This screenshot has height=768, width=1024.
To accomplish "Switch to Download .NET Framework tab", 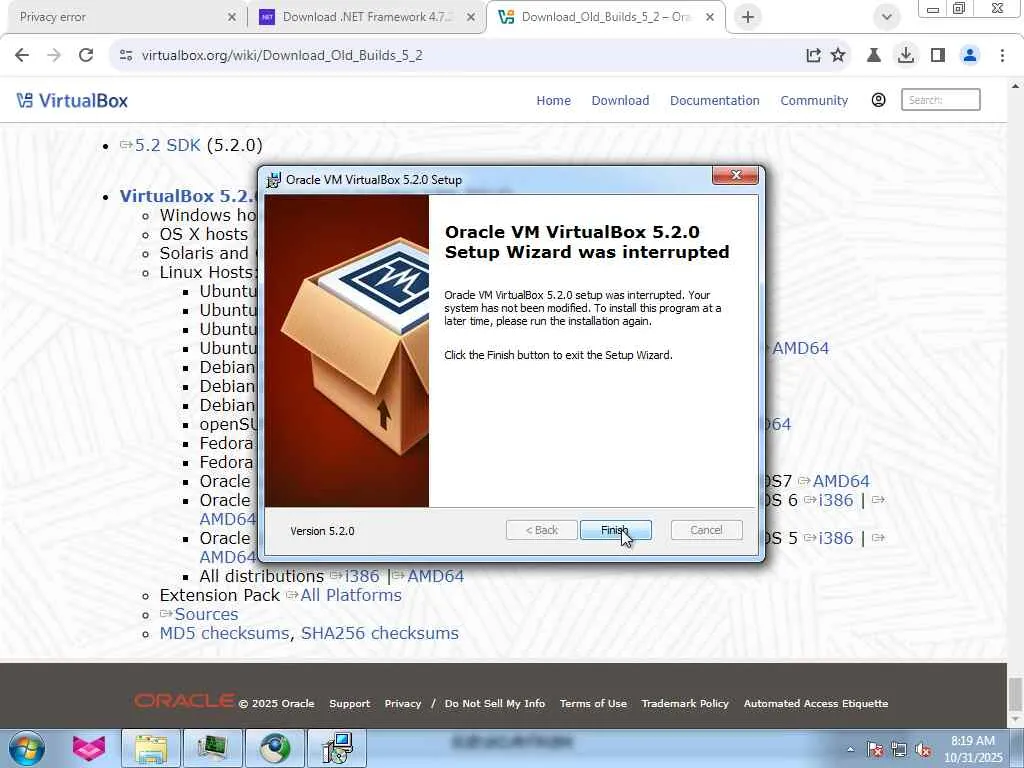I will (x=367, y=17).
